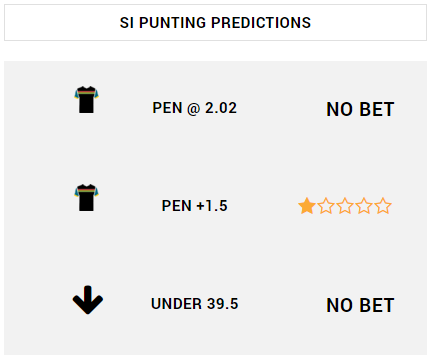Click NO BET next to PEN @ 2.02
Image resolution: width=431 pixels, height=360 pixels.
click(x=360, y=109)
